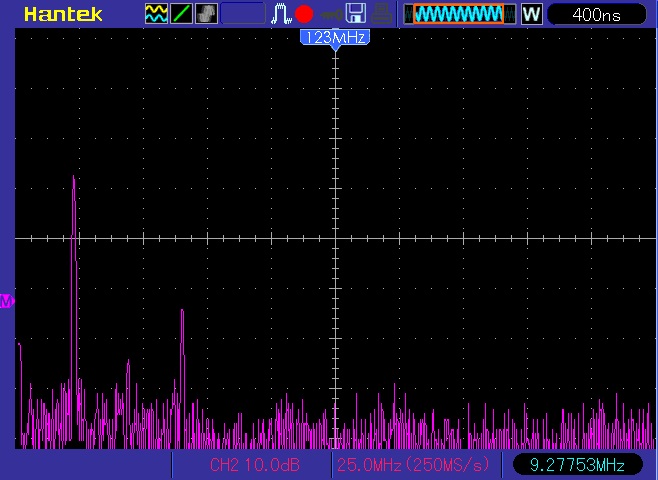Click the floppy disk save icon
Image resolution: width=658 pixels, height=480 pixels.
(x=356, y=13)
